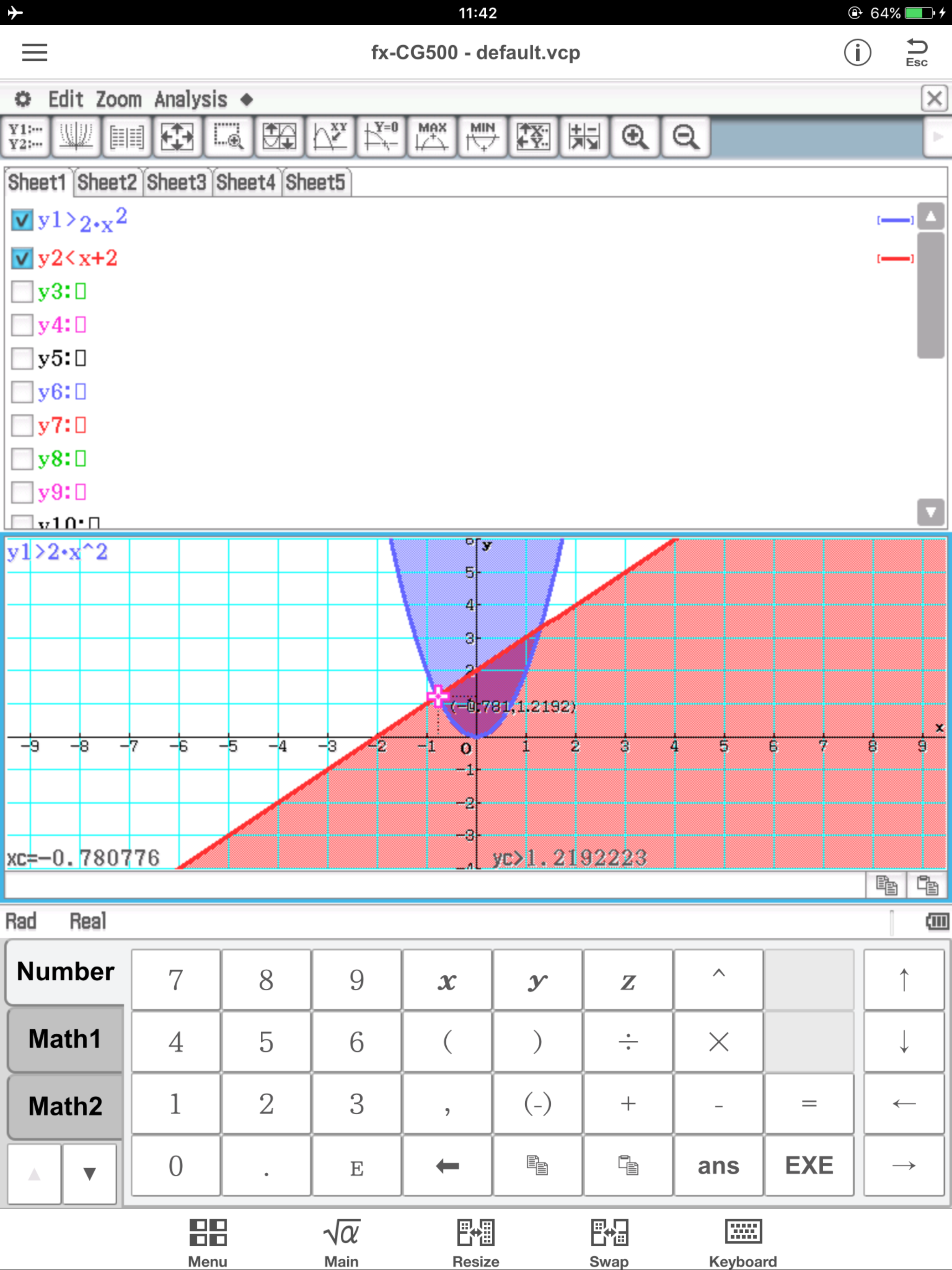952x1270 pixels.
Task: Uncheck the y2 inequality checkbox
Action: (x=22, y=258)
